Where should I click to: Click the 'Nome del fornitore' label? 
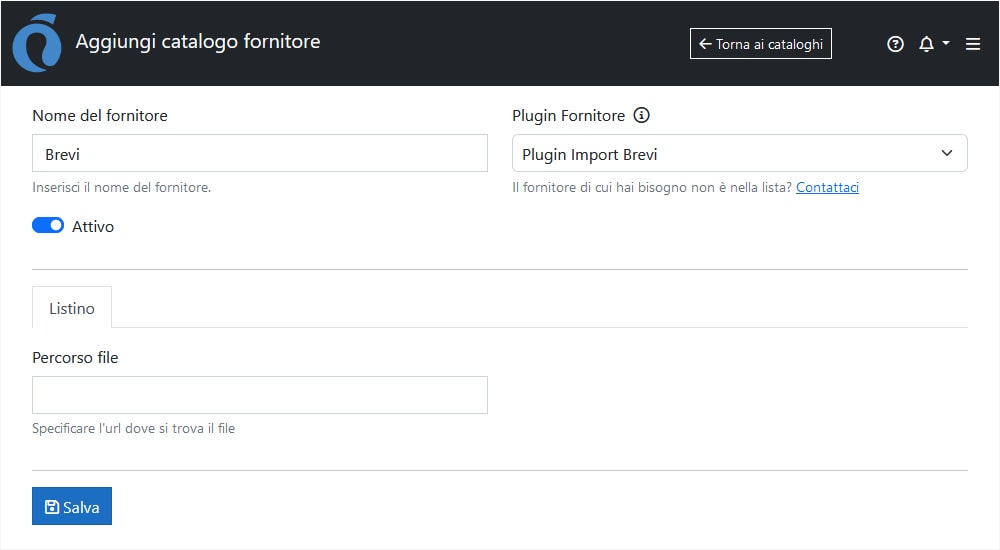pos(100,115)
